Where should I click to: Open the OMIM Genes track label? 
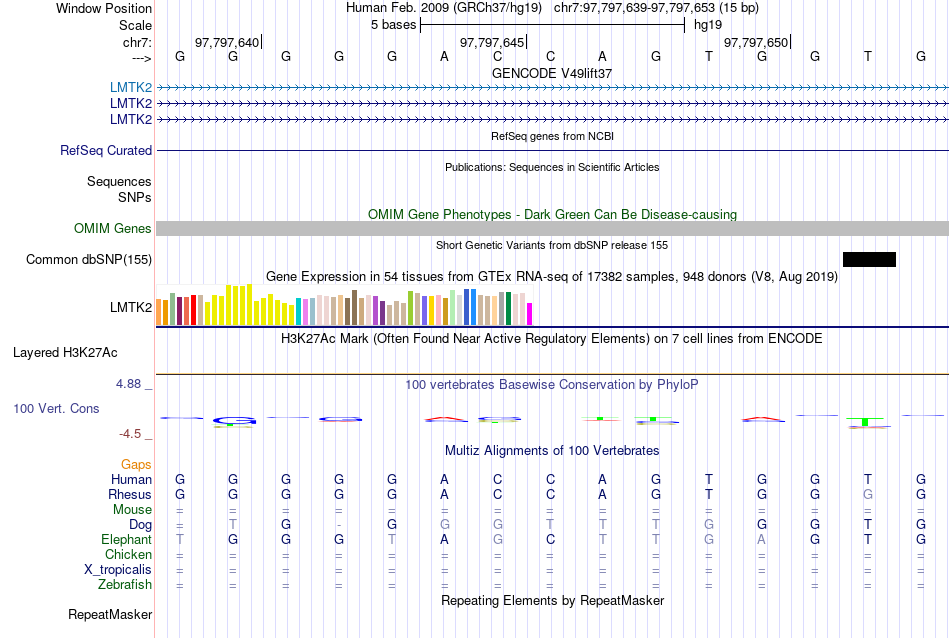[113, 228]
